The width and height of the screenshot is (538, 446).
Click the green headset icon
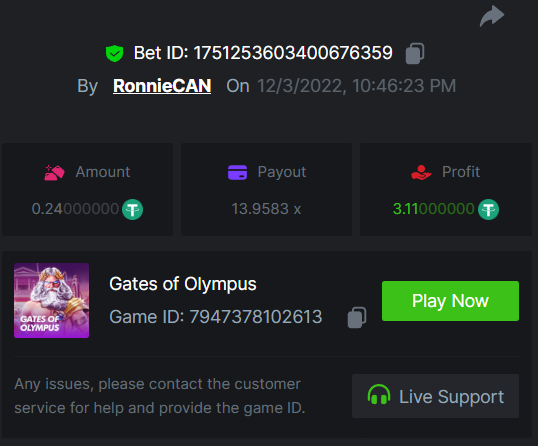click(379, 395)
